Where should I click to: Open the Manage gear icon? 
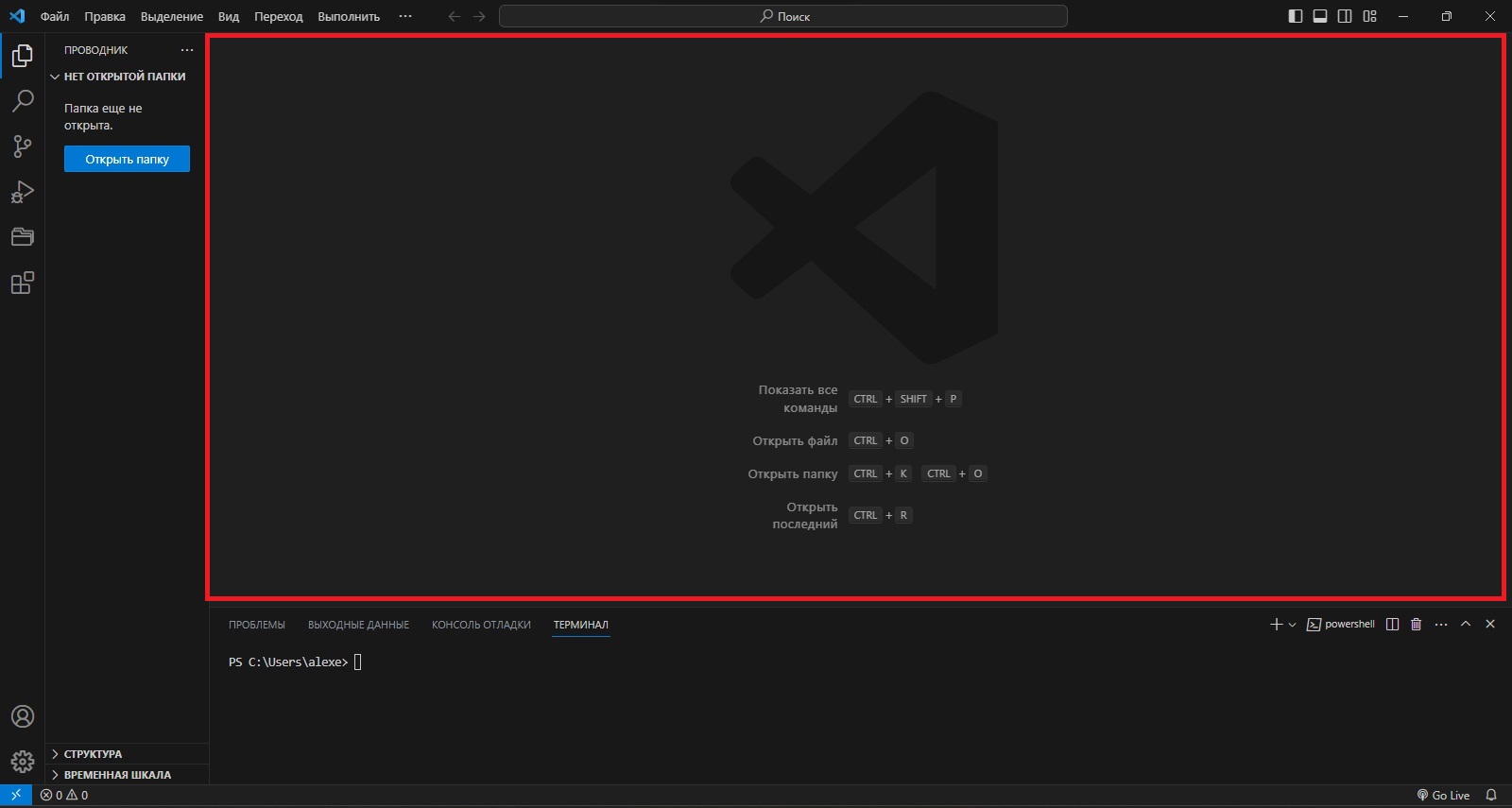(x=23, y=762)
